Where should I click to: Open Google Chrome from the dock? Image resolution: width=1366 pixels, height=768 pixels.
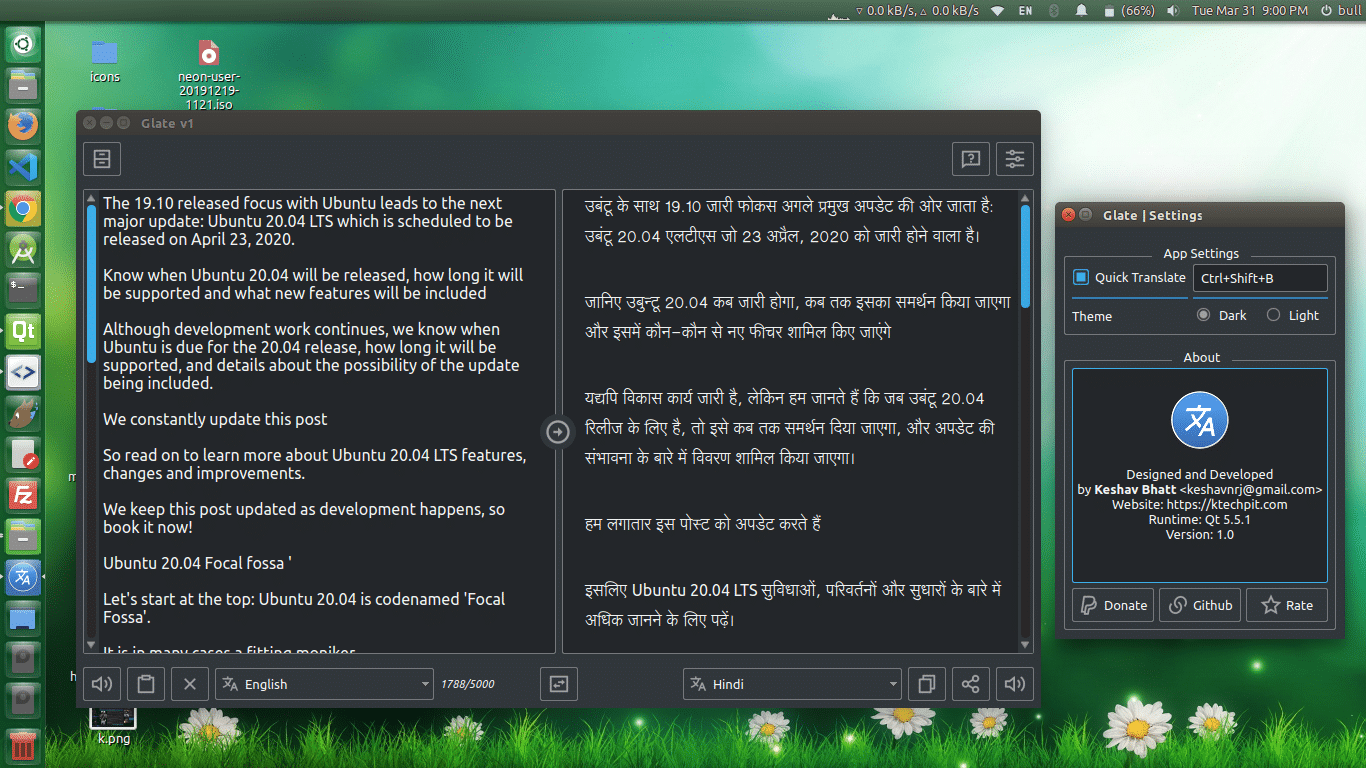pos(23,207)
